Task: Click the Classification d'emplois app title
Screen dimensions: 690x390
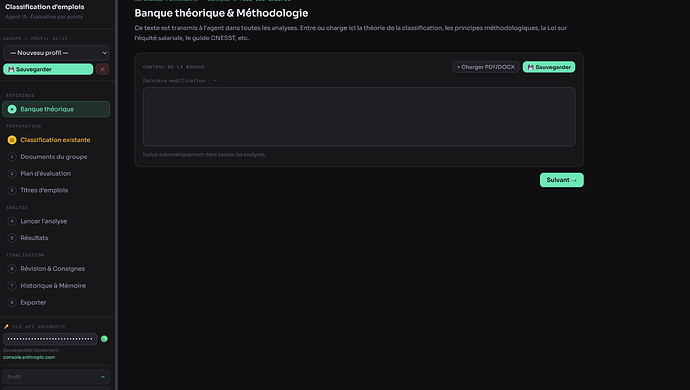Action: click(44, 7)
